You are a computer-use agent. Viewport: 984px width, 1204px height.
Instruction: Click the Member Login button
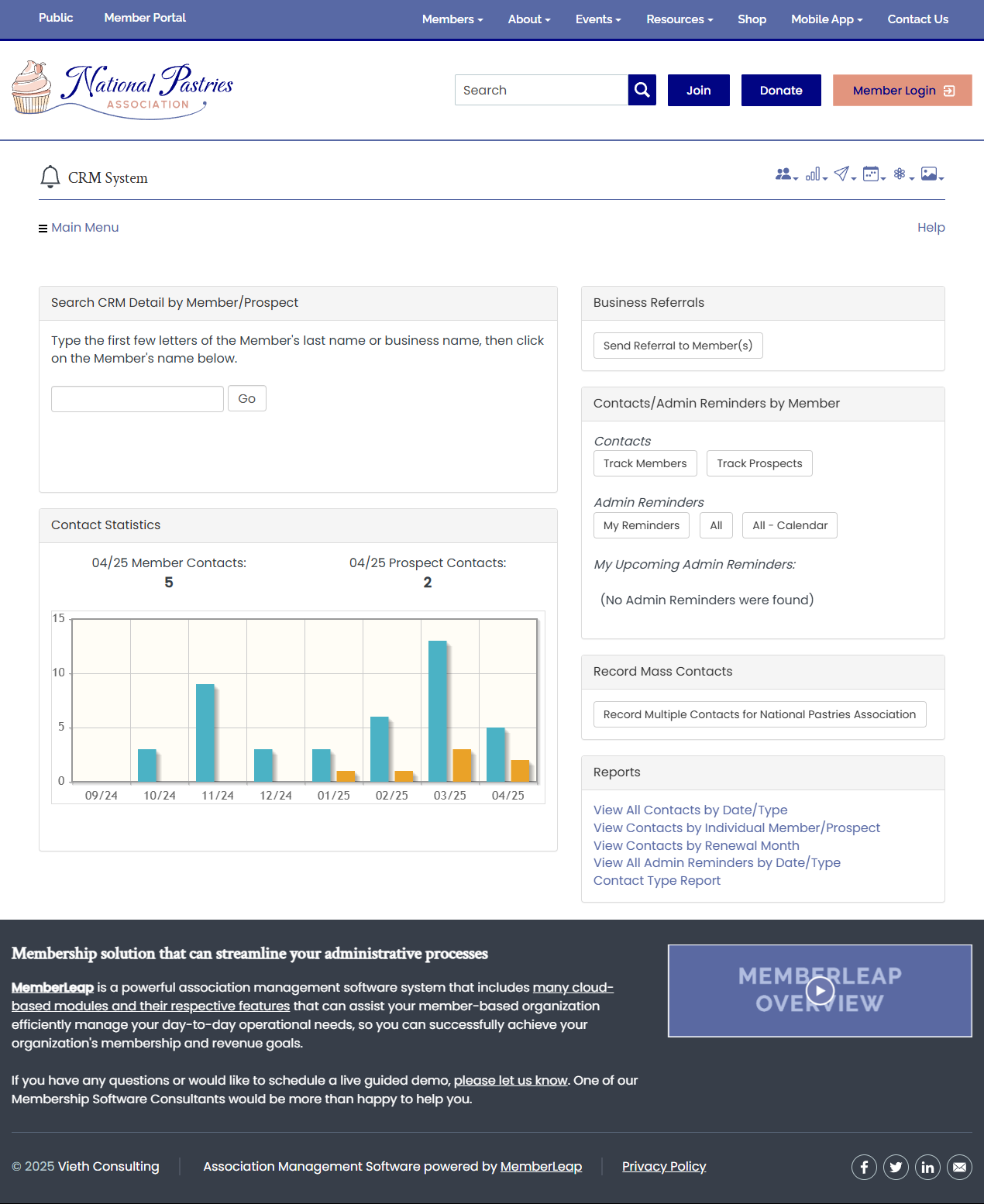click(903, 90)
